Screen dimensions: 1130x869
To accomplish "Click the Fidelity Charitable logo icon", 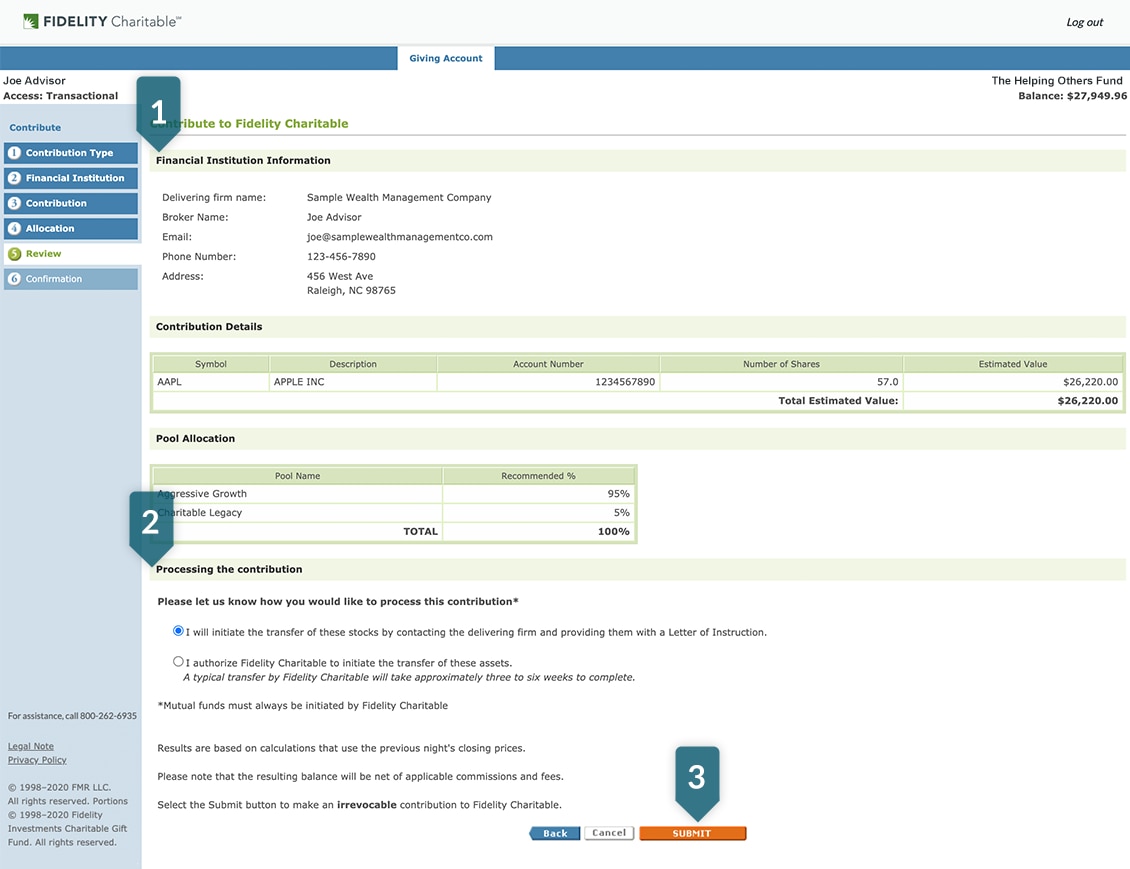I will [x=30, y=22].
